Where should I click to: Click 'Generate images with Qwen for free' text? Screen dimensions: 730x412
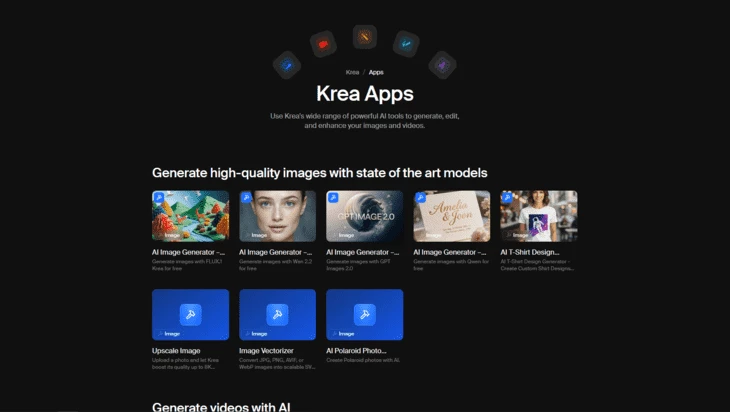451,265
